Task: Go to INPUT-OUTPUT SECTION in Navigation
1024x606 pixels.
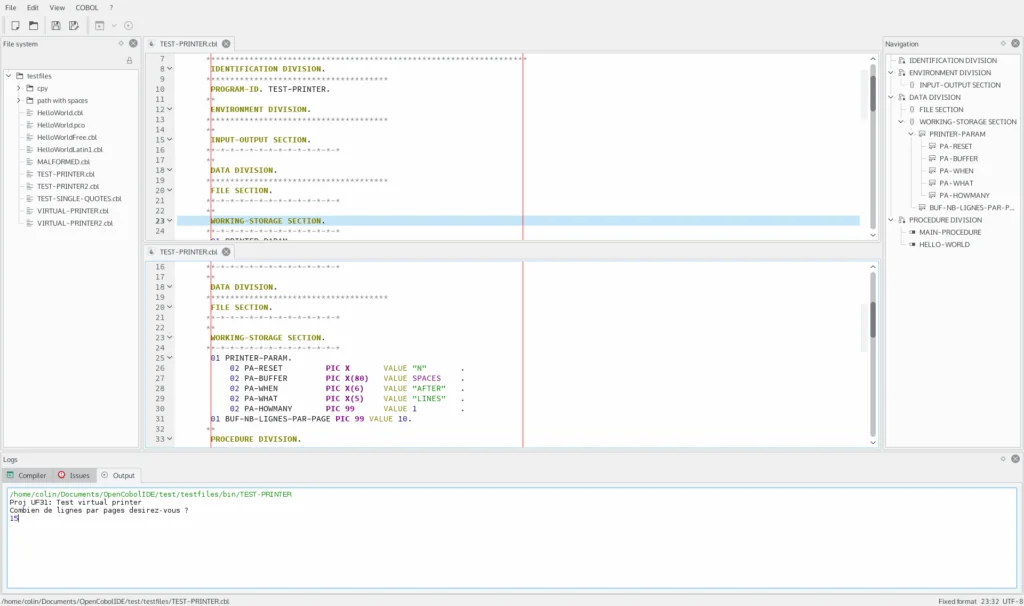Action: tap(960, 85)
